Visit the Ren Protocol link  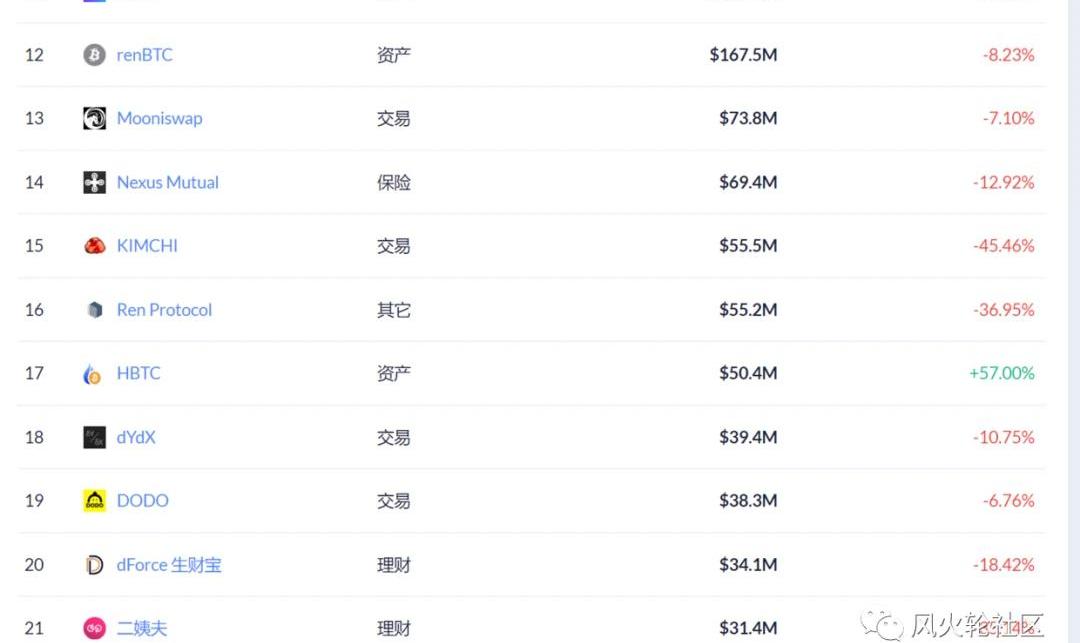(164, 310)
